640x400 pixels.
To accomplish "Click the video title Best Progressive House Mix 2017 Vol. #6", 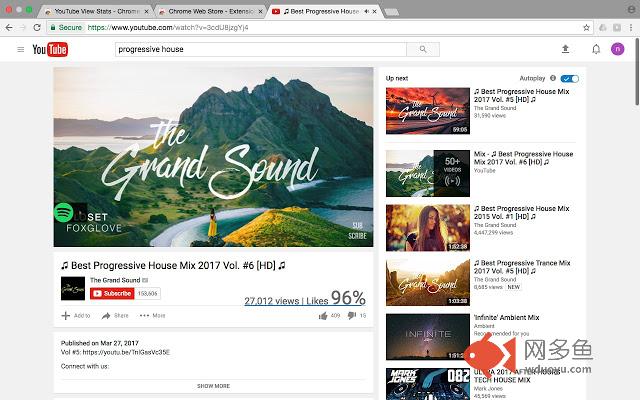I will tap(173, 266).
